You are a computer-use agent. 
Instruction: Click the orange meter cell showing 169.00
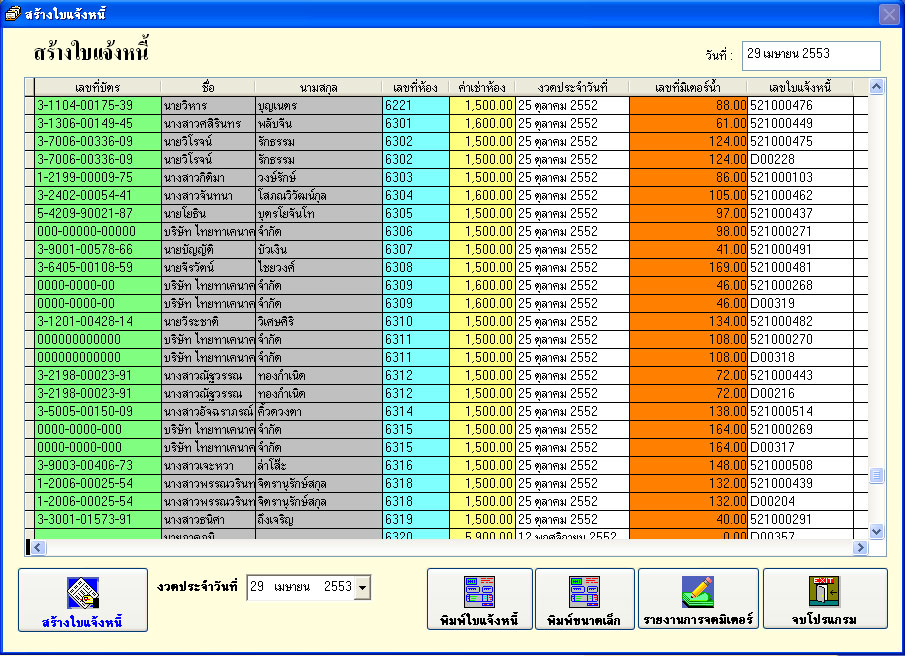click(688, 268)
